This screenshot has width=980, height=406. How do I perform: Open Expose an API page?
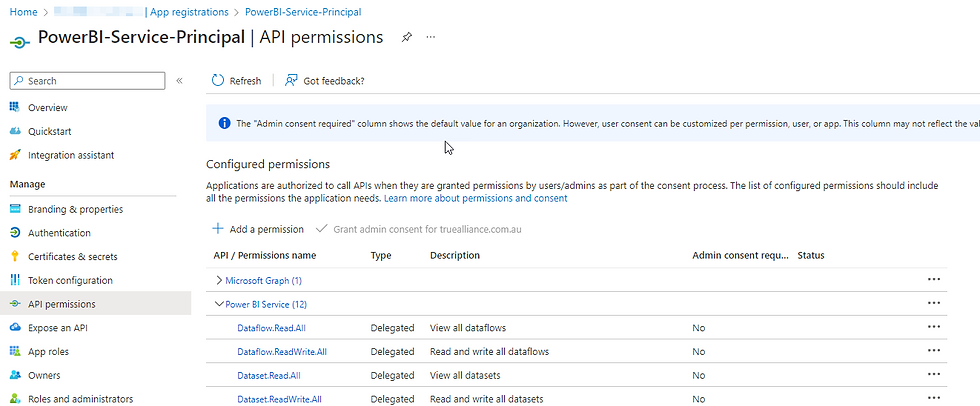pyautogui.click(x=58, y=328)
